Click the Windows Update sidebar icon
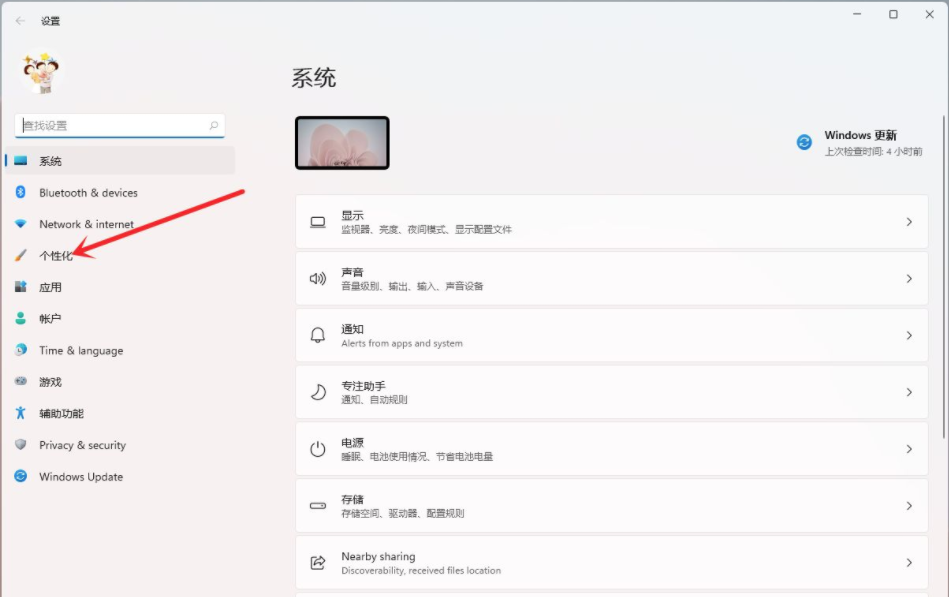This screenshot has height=597, width=949. [x=21, y=476]
